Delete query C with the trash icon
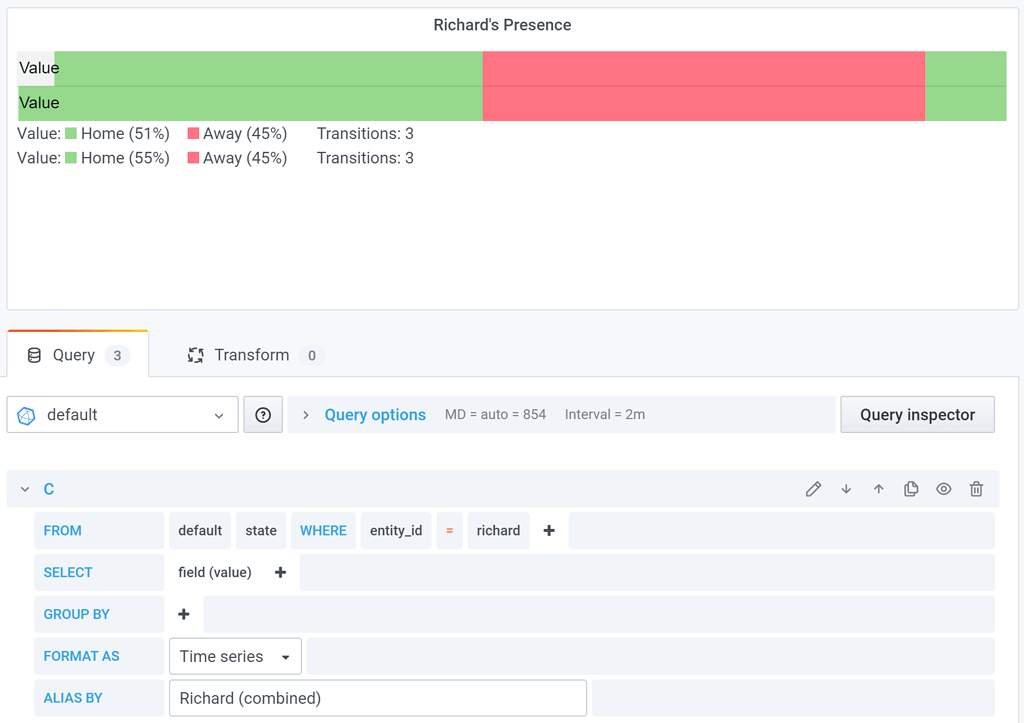This screenshot has width=1024, height=723. [976, 488]
